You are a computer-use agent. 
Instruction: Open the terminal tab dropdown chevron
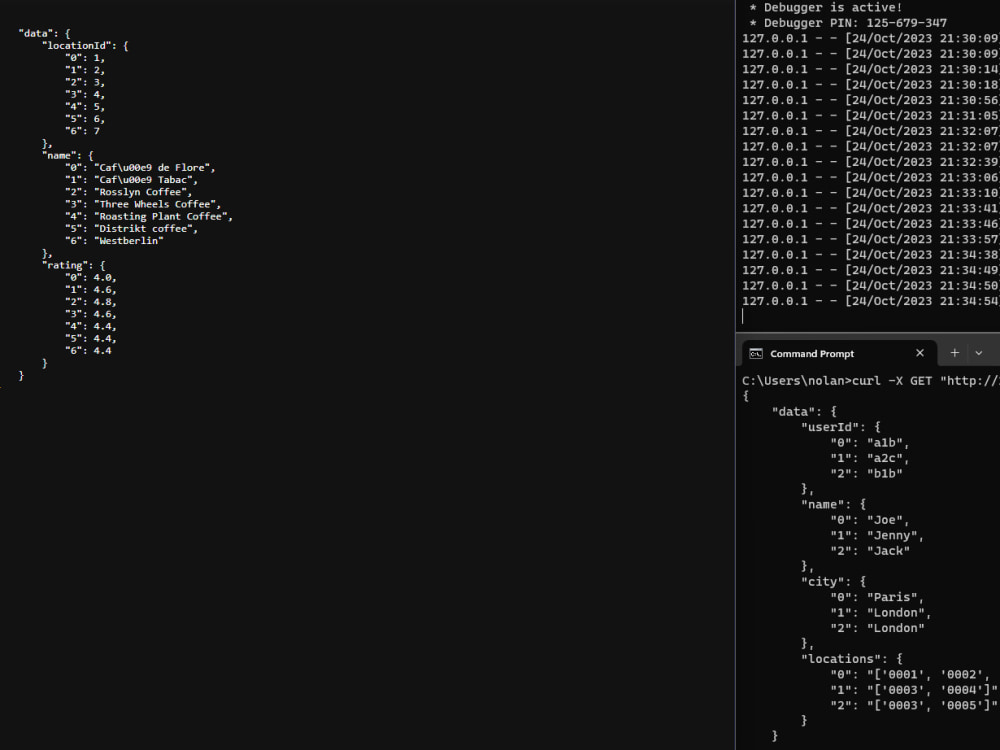980,353
